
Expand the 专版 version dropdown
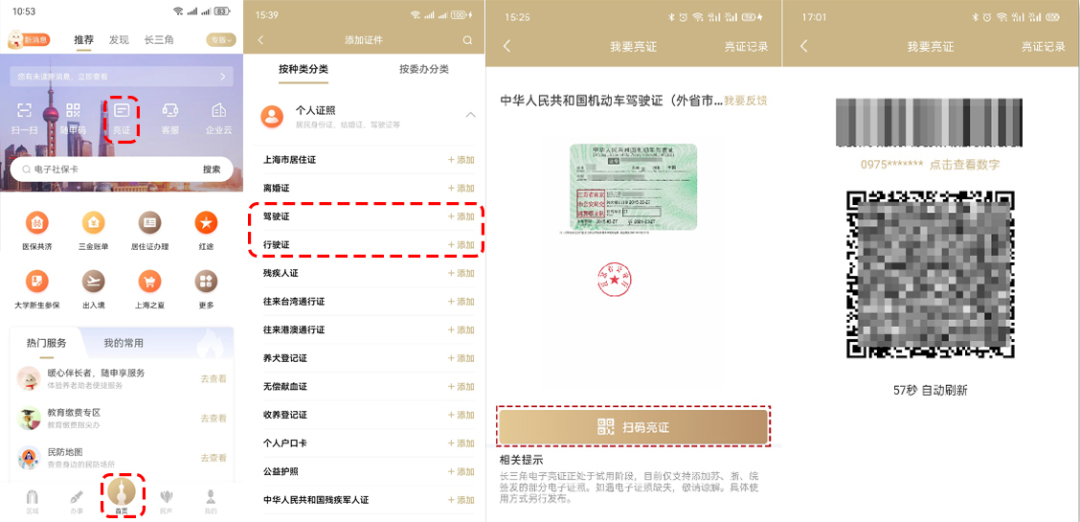[218, 40]
